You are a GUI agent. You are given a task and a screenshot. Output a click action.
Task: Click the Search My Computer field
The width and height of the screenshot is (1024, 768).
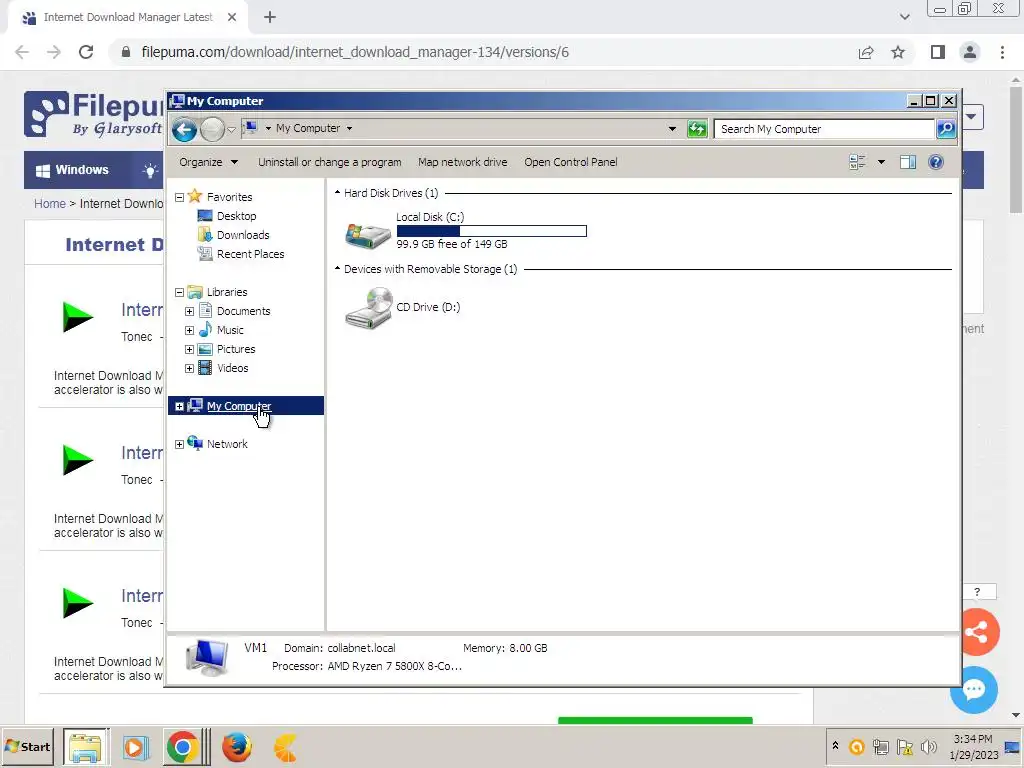coord(824,129)
